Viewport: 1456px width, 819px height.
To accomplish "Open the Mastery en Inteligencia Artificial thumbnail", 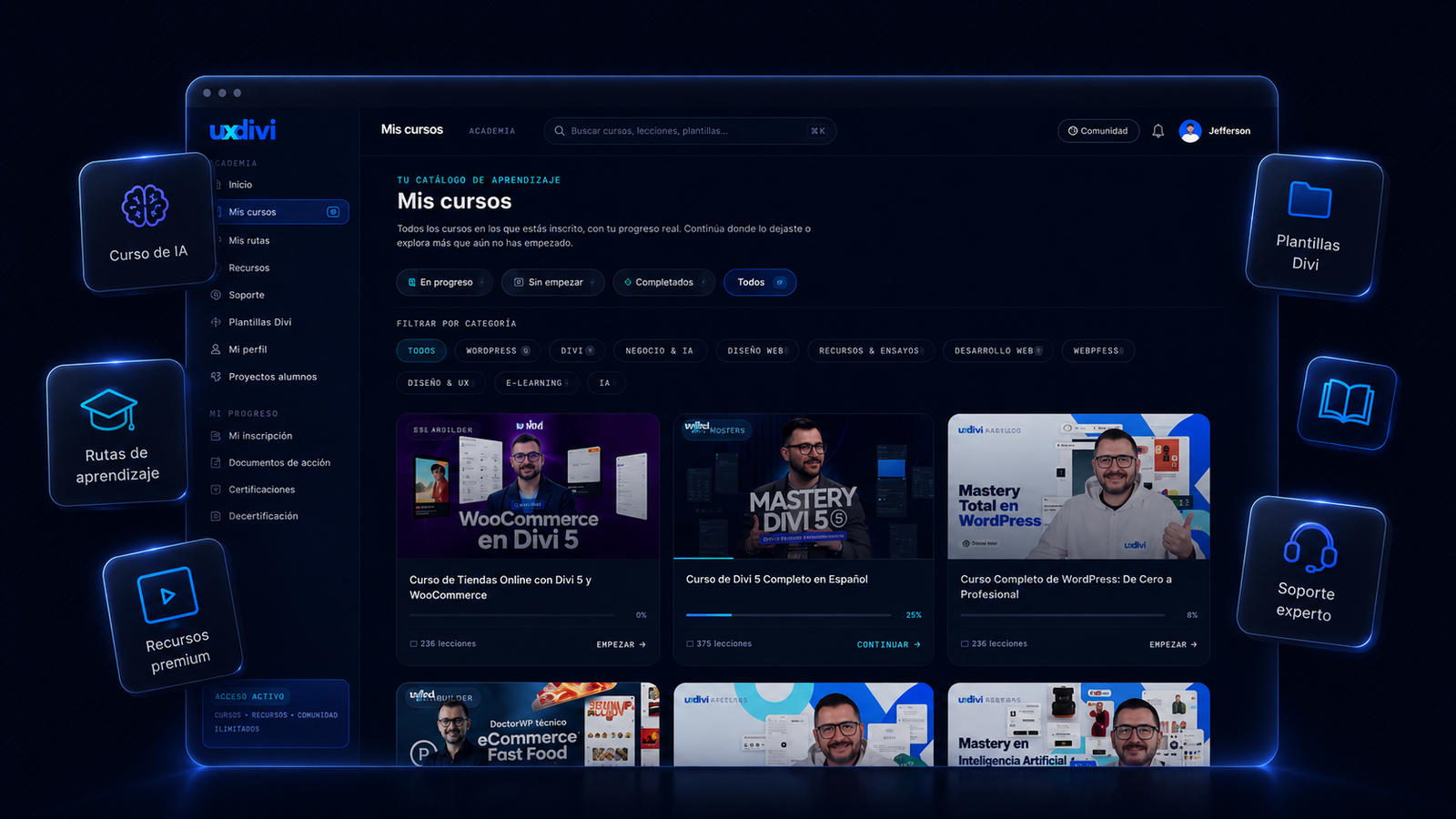I will 1078,724.
